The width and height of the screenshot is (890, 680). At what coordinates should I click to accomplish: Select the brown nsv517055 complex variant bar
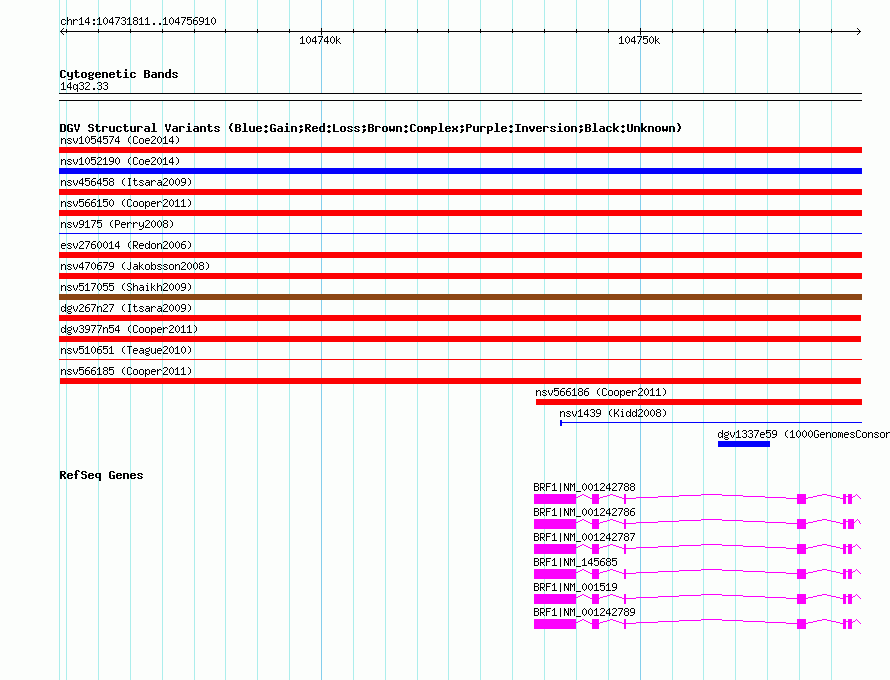(460, 297)
